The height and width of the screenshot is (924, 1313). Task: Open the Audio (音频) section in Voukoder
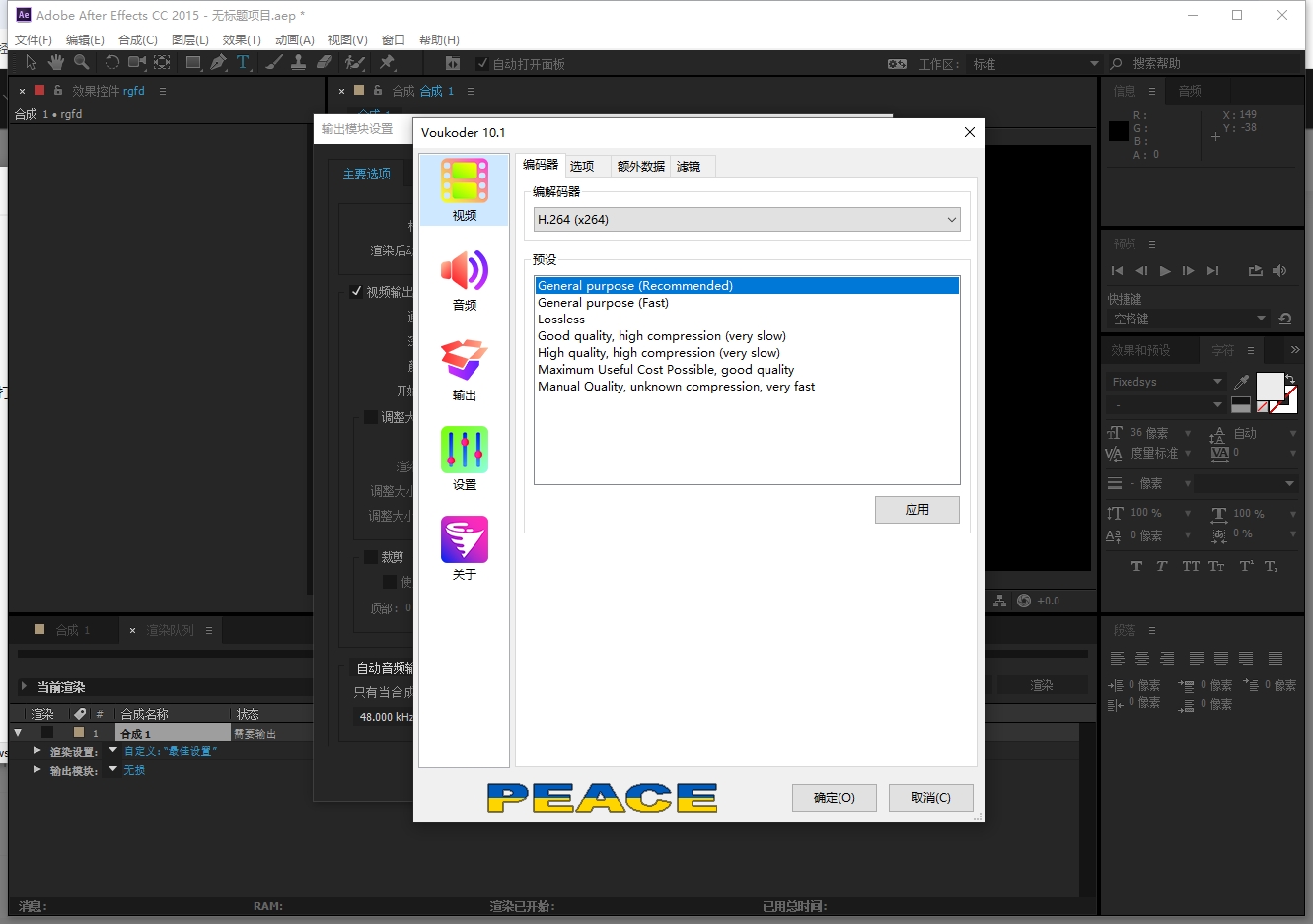tap(465, 280)
